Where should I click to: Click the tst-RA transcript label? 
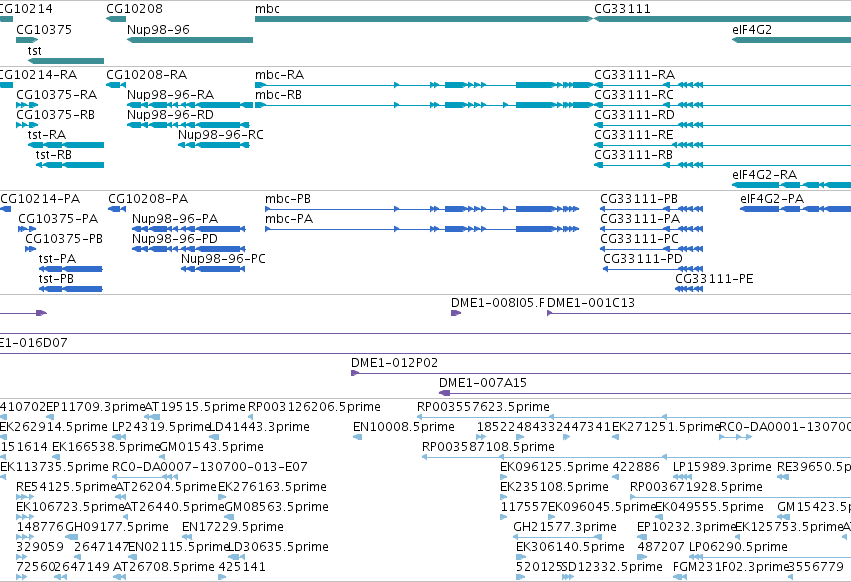coord(47,135)
